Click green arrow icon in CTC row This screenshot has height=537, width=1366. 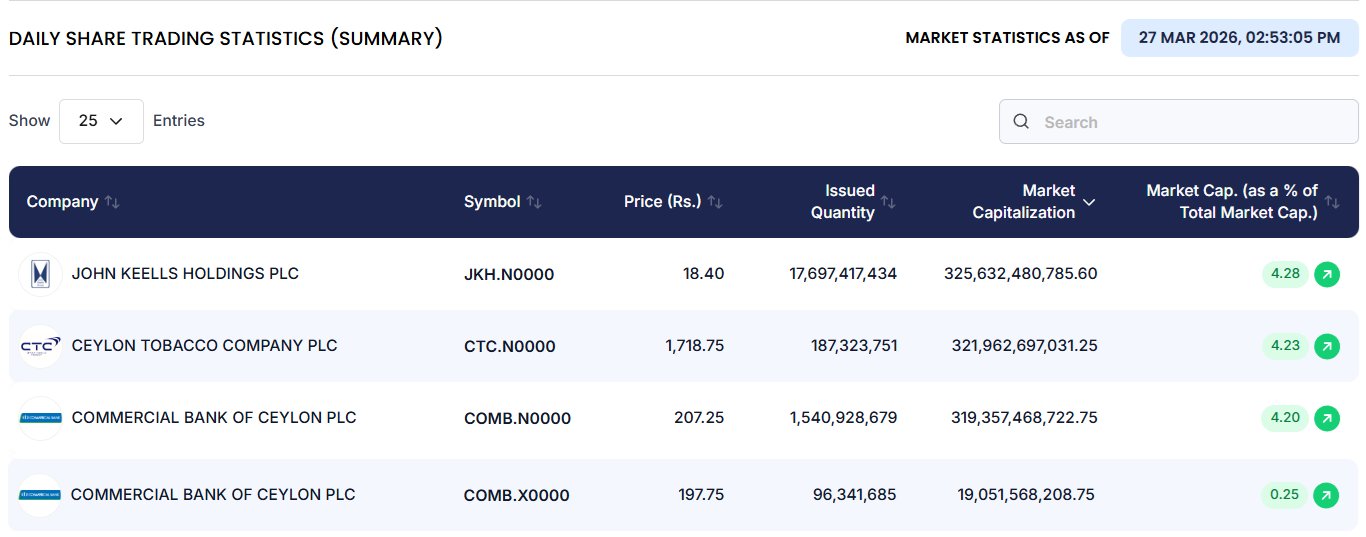[x=1326, y=346]
